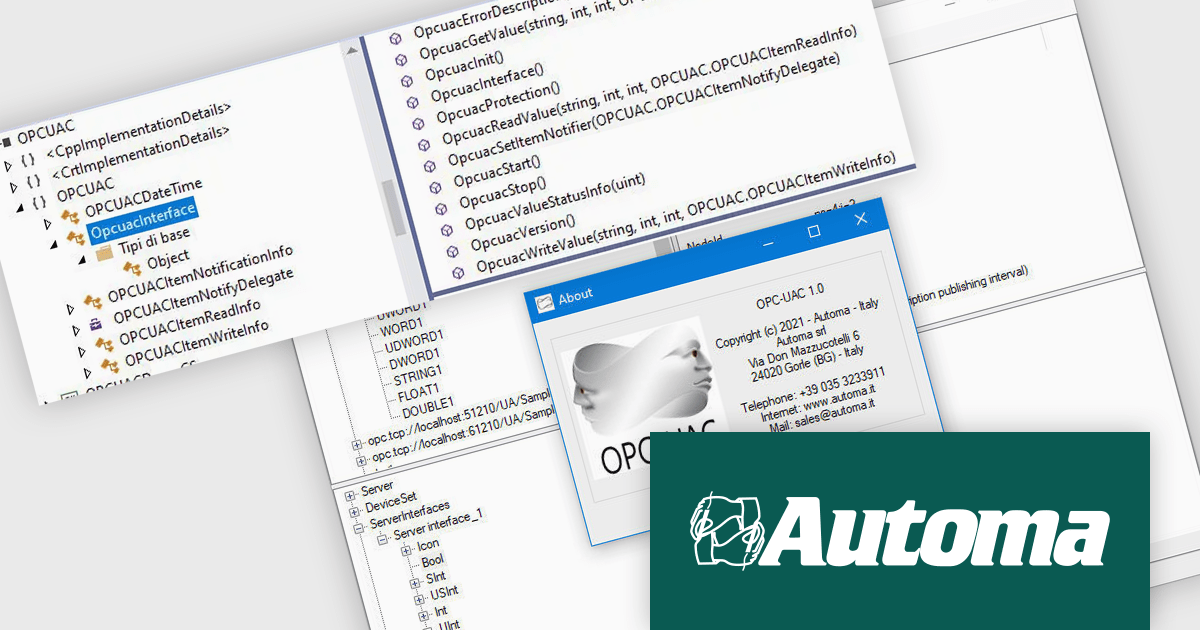Select OpcuacVersion() in the member list
The image size is (1200, 630).
[x=523, y=232]
